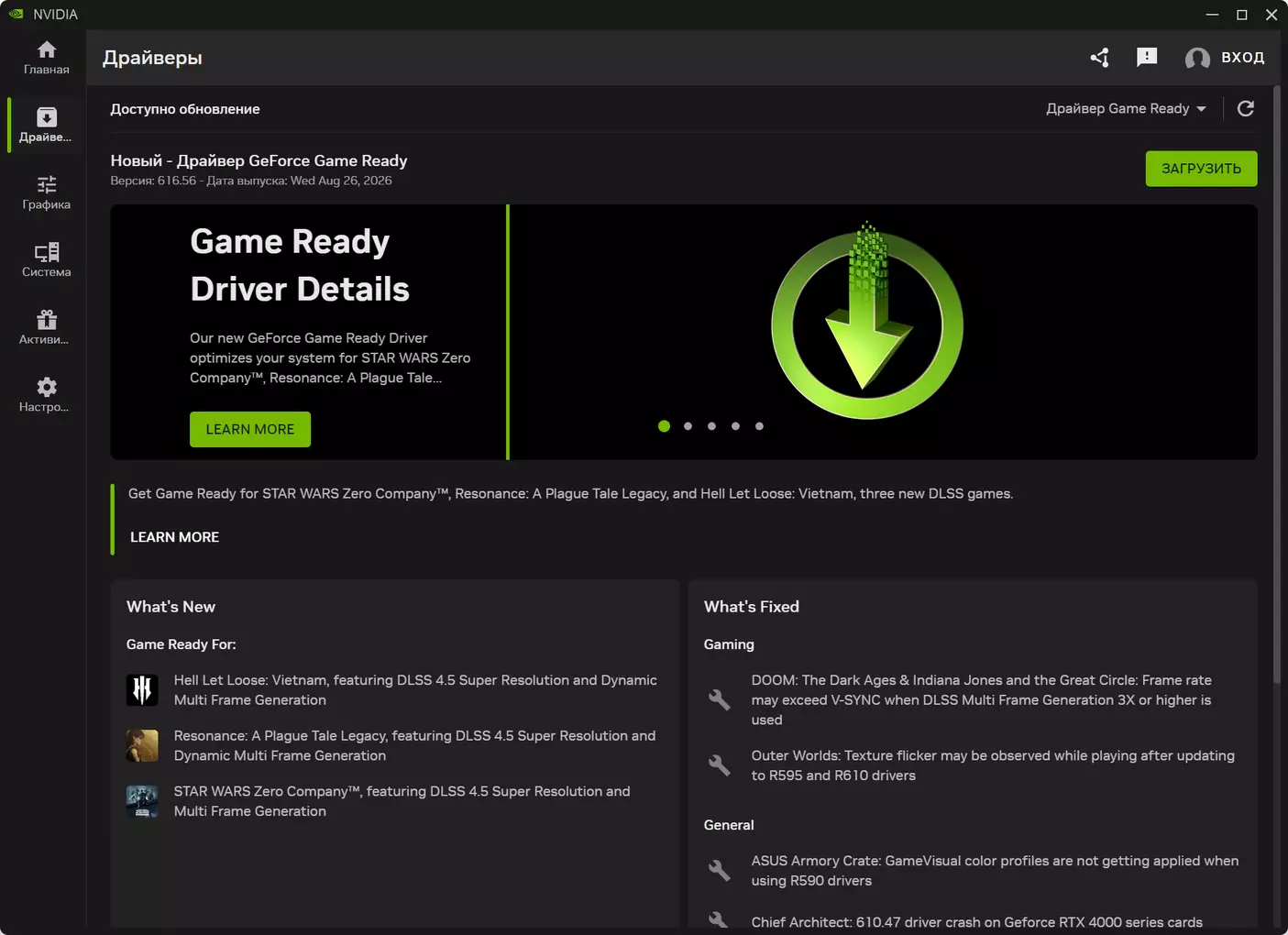The image size is (1288, 935).
Task: Click the share icon in the header
Action: [1100, 58]
